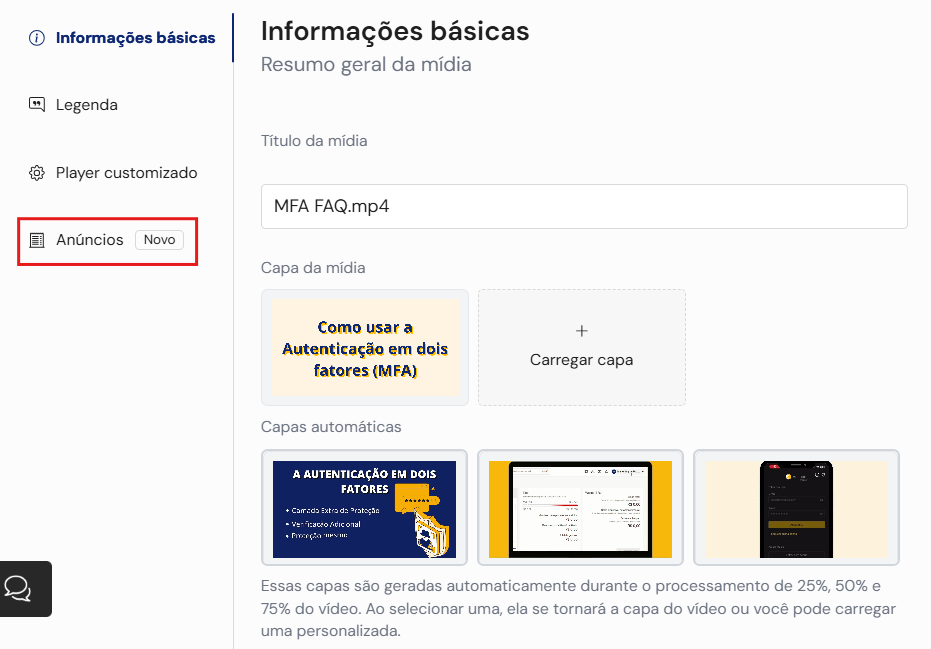931x649 pixels.
Task: Go to Player customizado settings
Action: pos(126,173)
